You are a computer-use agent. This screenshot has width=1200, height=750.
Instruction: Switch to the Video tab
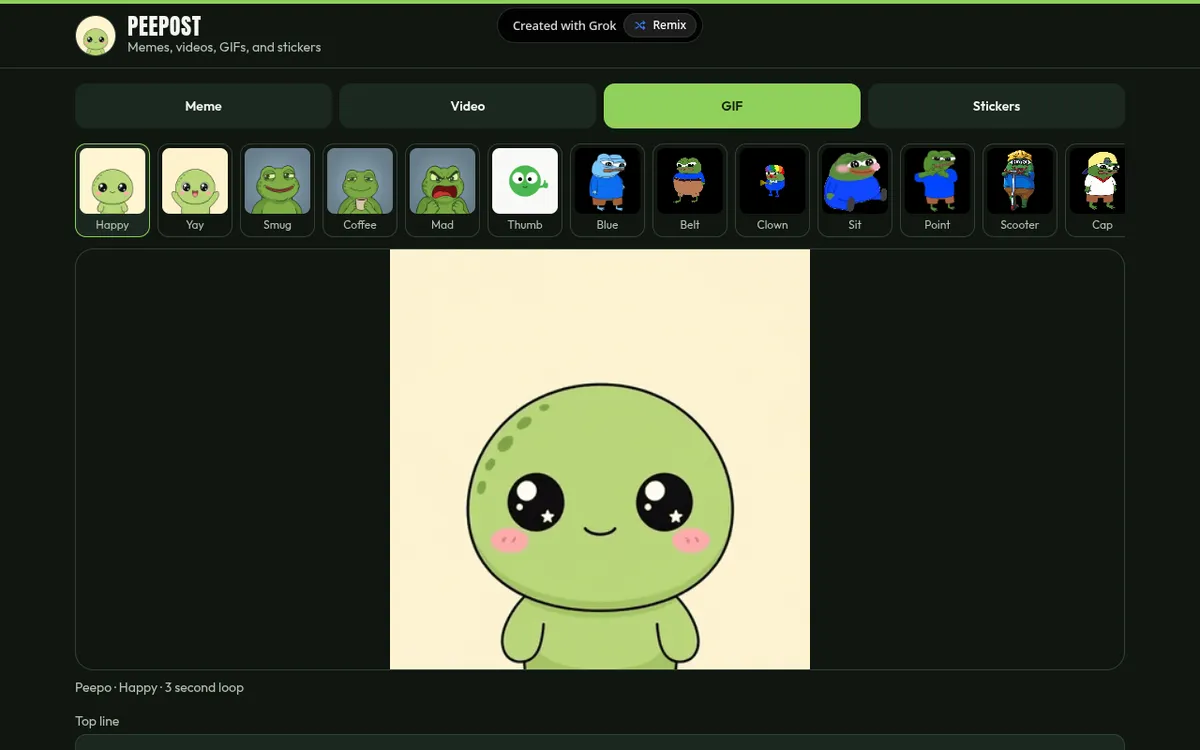tap(467, 106)
